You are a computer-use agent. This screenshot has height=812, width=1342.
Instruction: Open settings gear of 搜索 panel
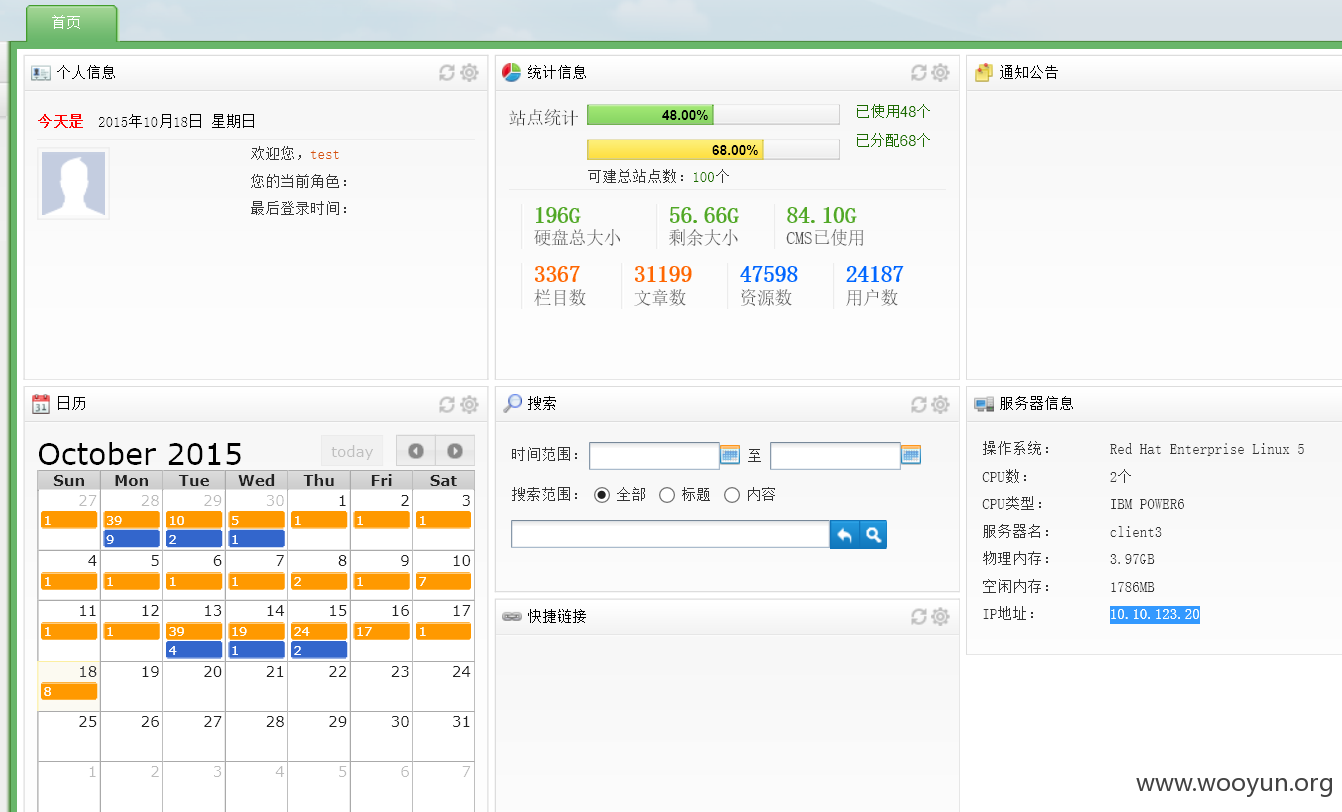point(940,404)
